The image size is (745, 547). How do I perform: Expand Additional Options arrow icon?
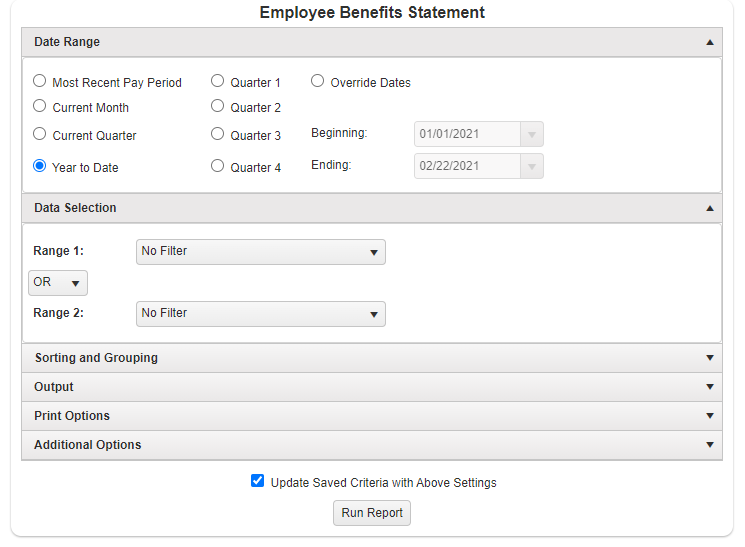point(710,445)
